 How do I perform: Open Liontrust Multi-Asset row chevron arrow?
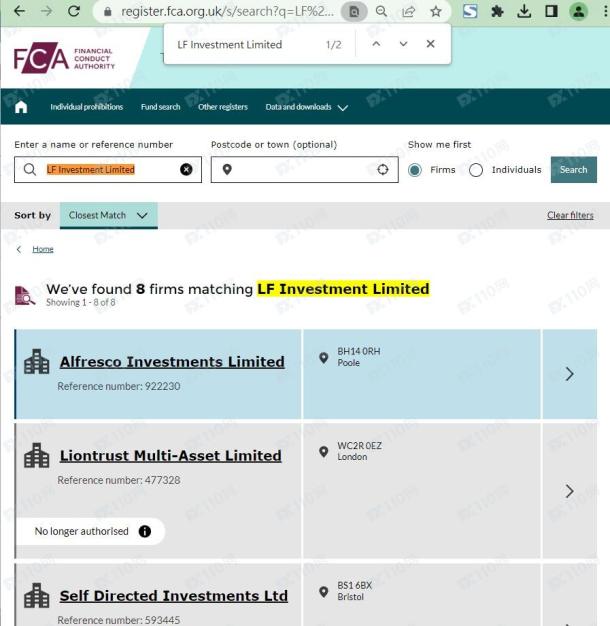(x=570, y=491)
